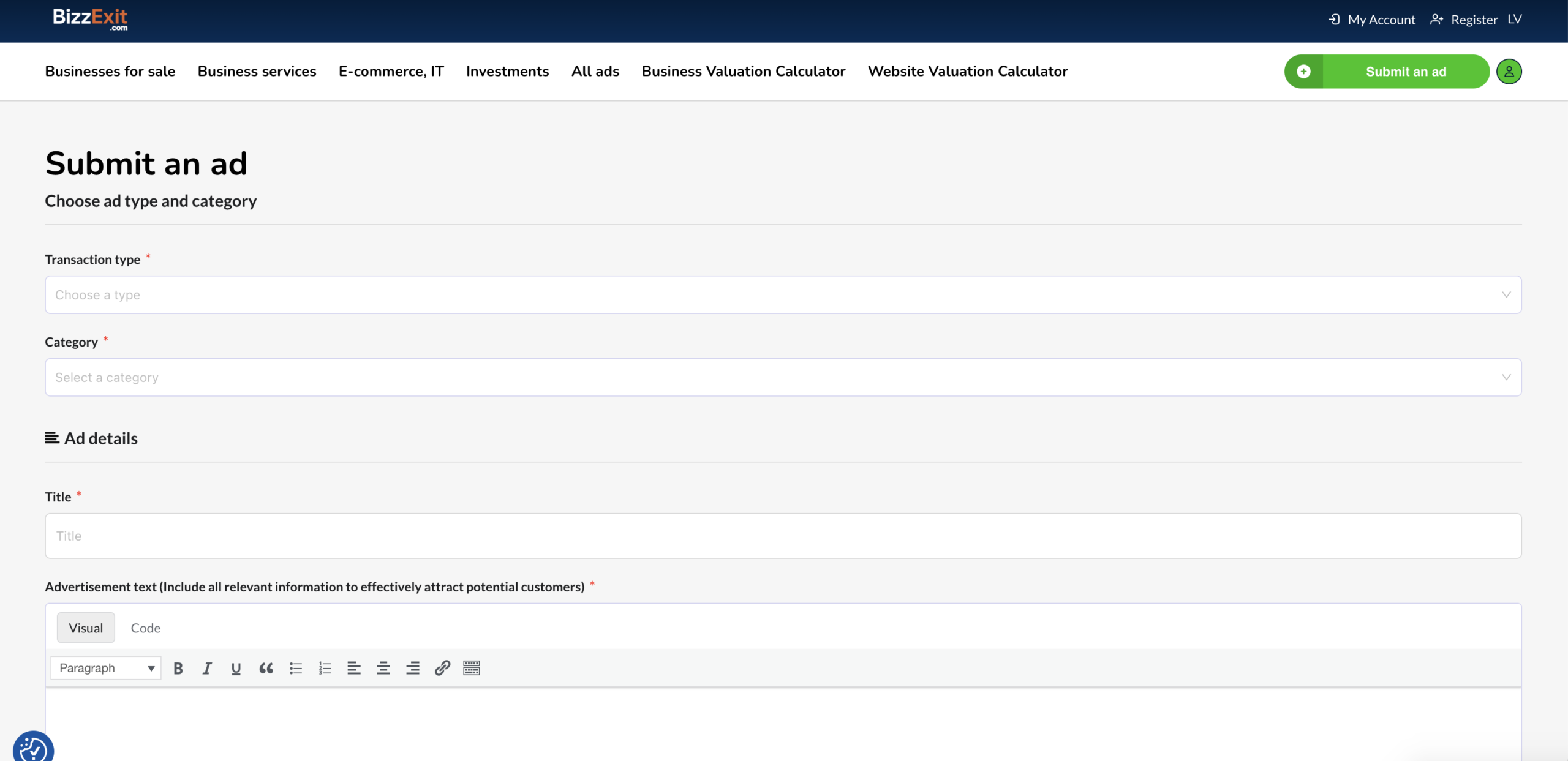Insert a blockquote in the editor

(x=266, y=668)
